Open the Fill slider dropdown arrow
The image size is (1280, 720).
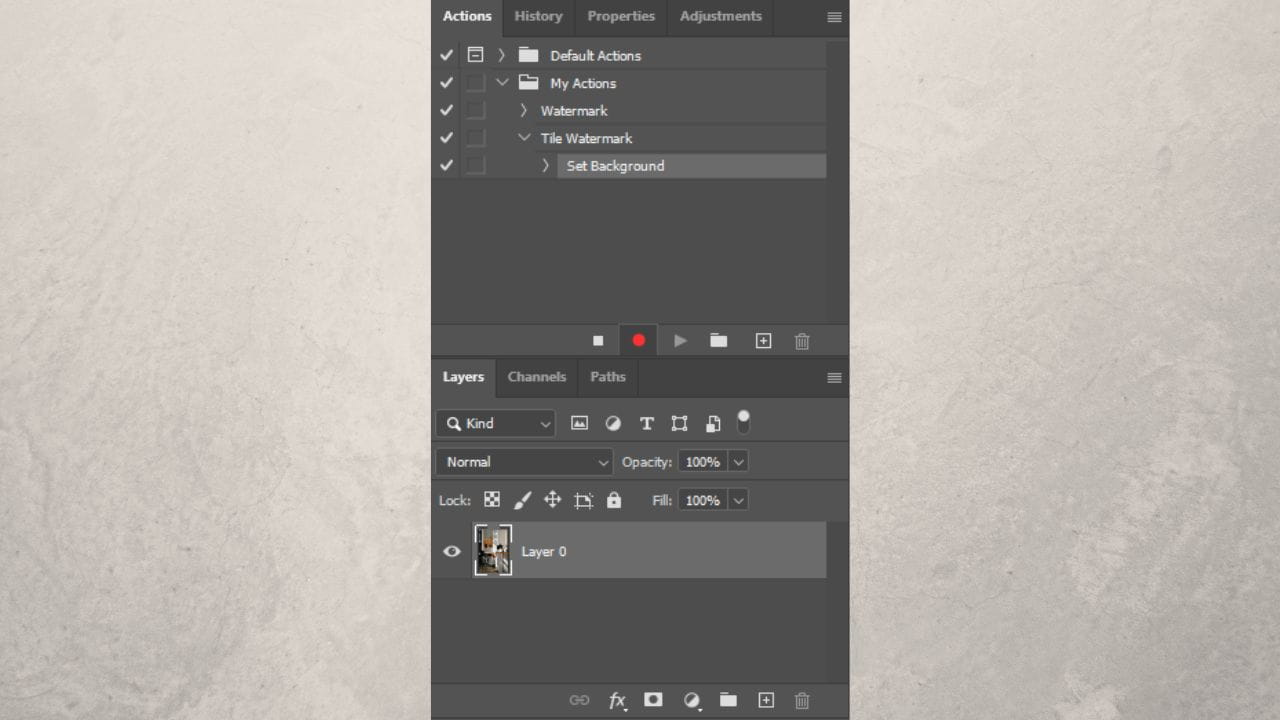(738, 500)
